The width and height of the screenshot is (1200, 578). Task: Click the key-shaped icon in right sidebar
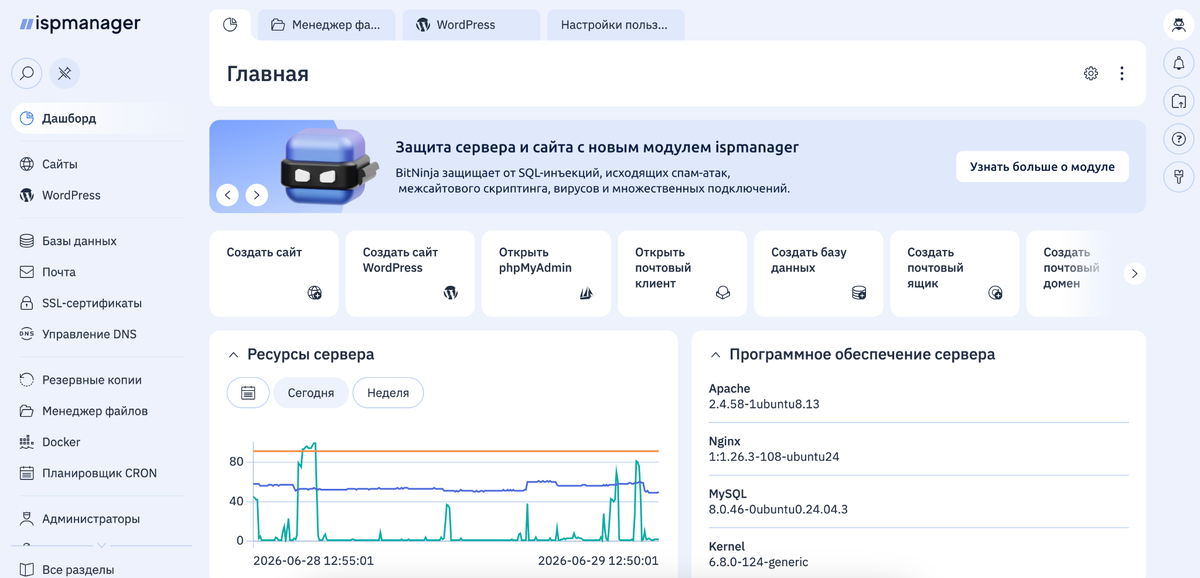tap(1179, 177)
